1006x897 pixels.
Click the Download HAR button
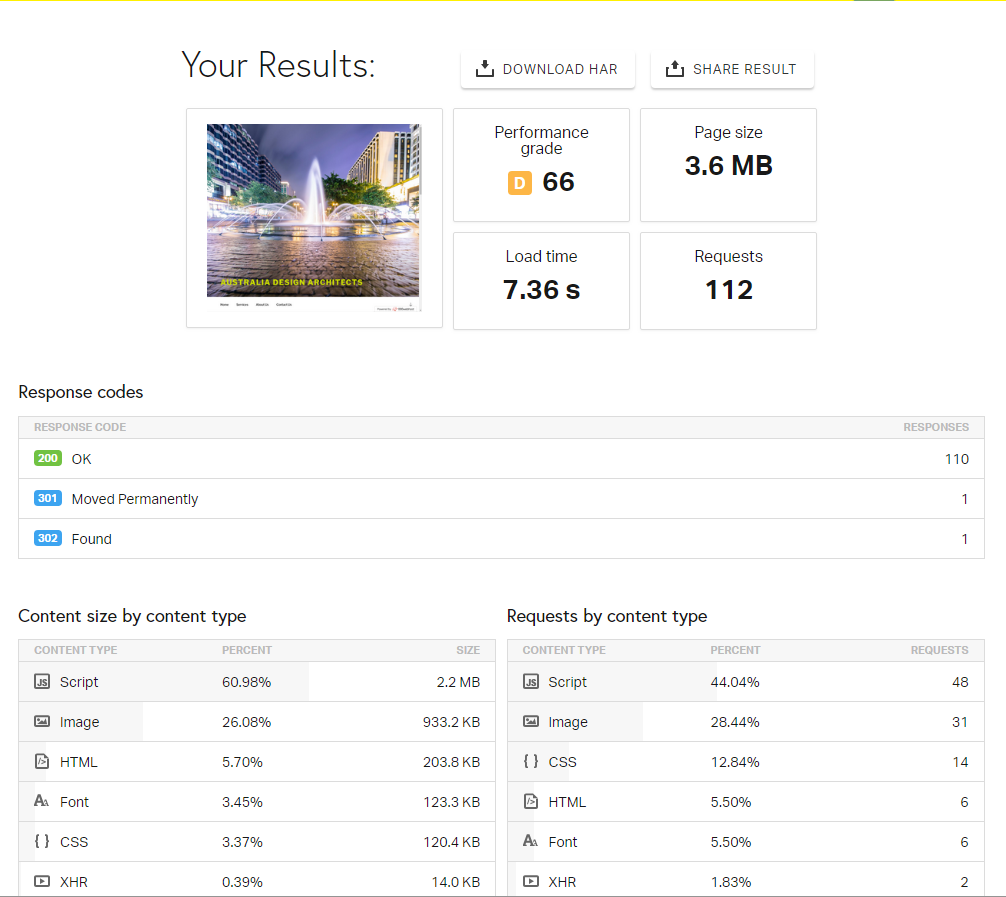[547, 69]
